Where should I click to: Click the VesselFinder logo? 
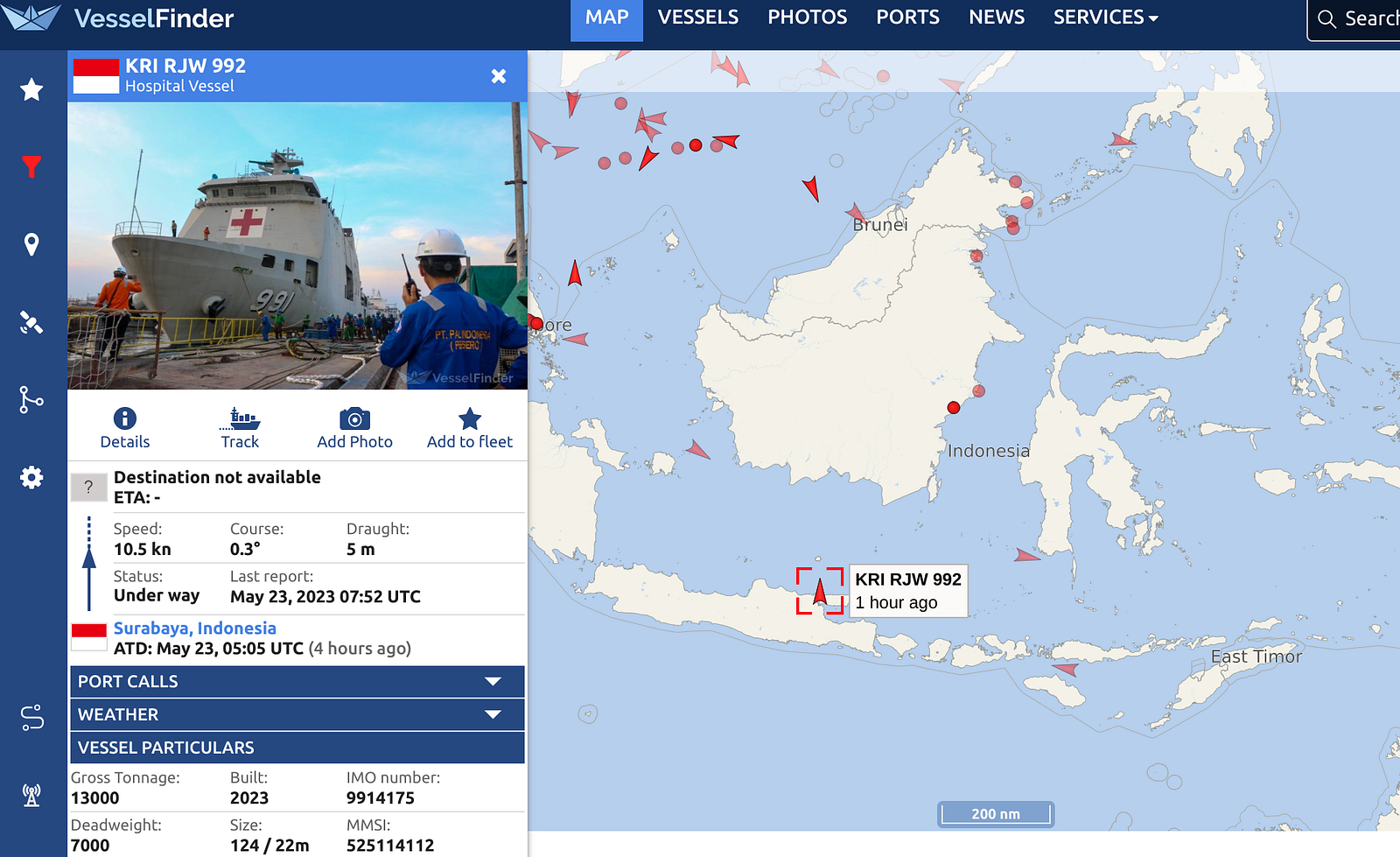pos(119,18)
